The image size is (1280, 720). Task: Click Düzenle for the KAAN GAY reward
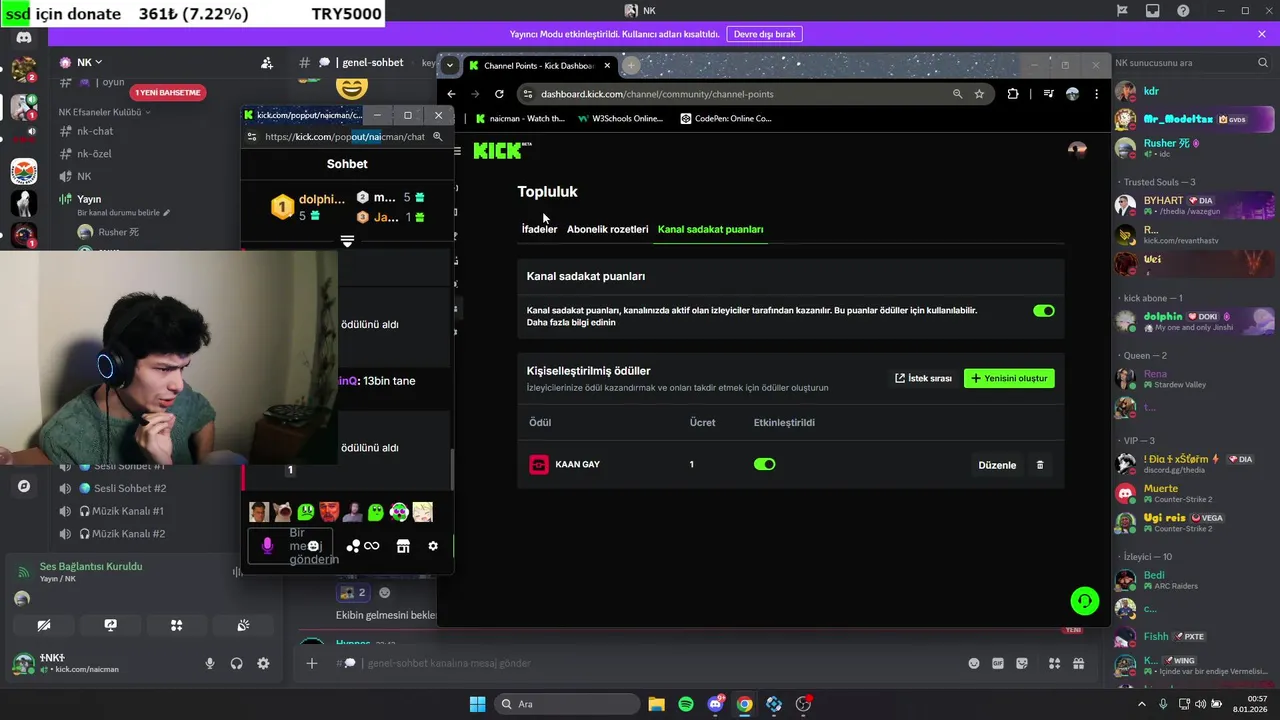(997, 465)
